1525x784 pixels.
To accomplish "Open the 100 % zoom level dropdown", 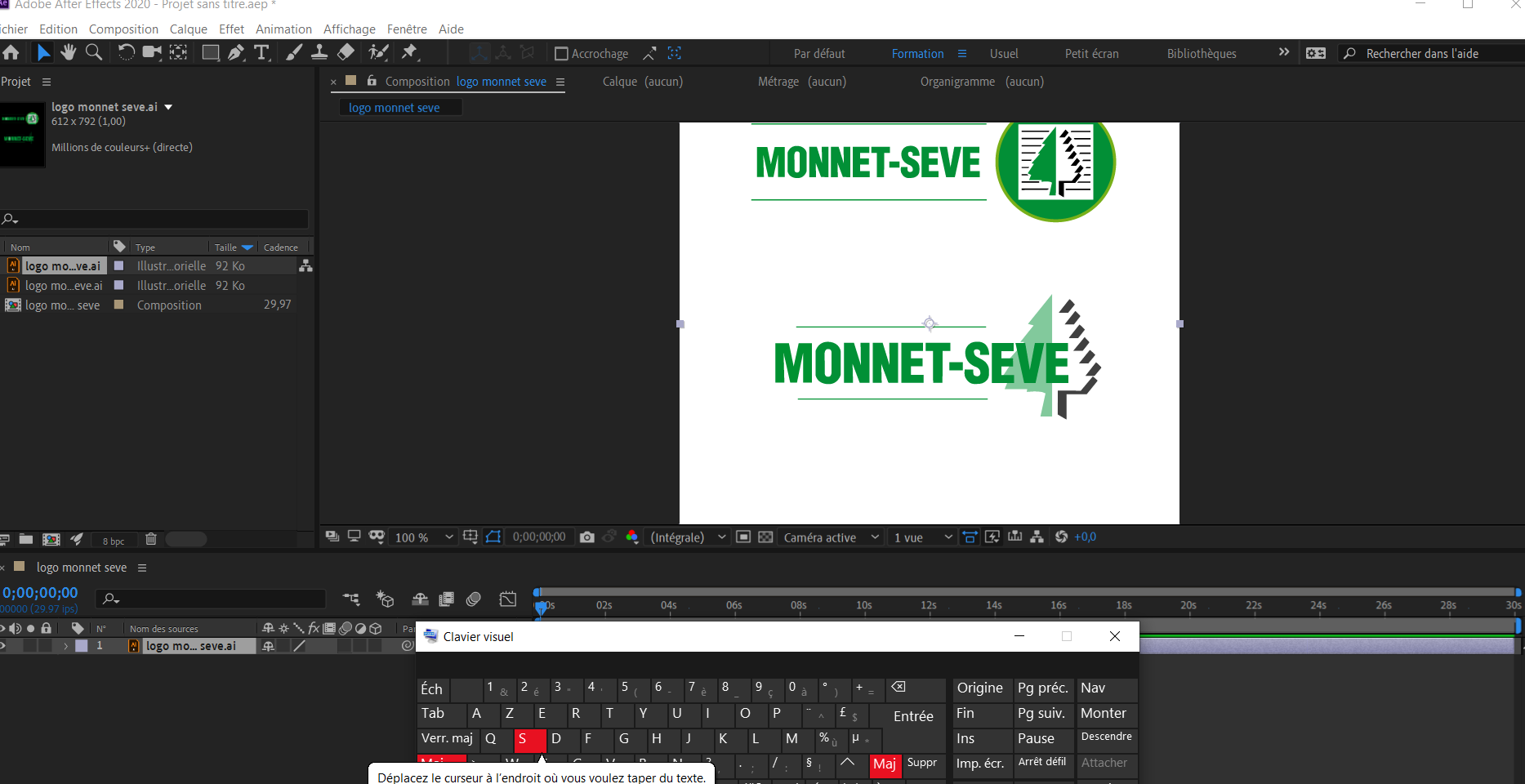I will [423, 537].
